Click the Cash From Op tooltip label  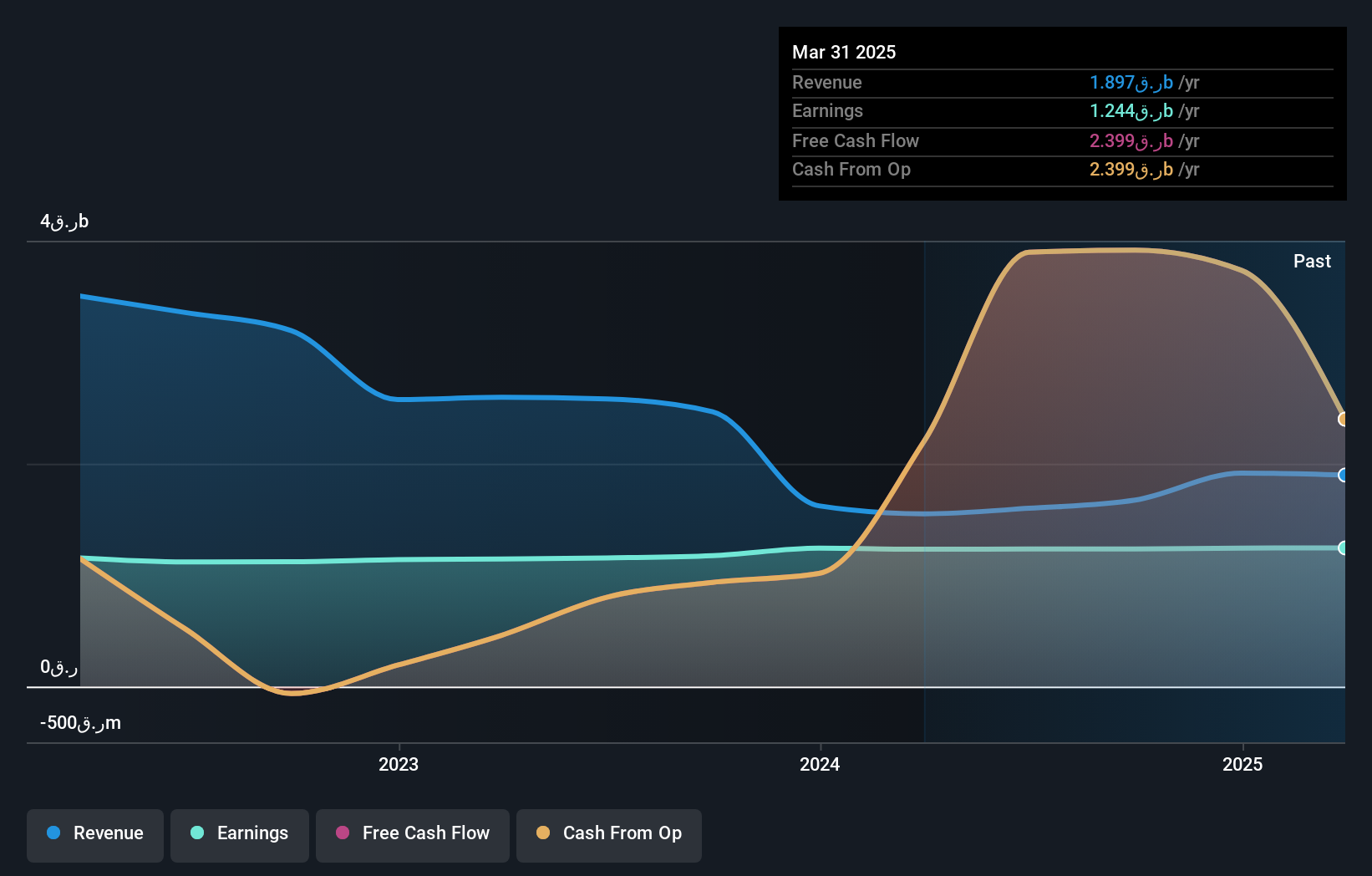[851, 169]
